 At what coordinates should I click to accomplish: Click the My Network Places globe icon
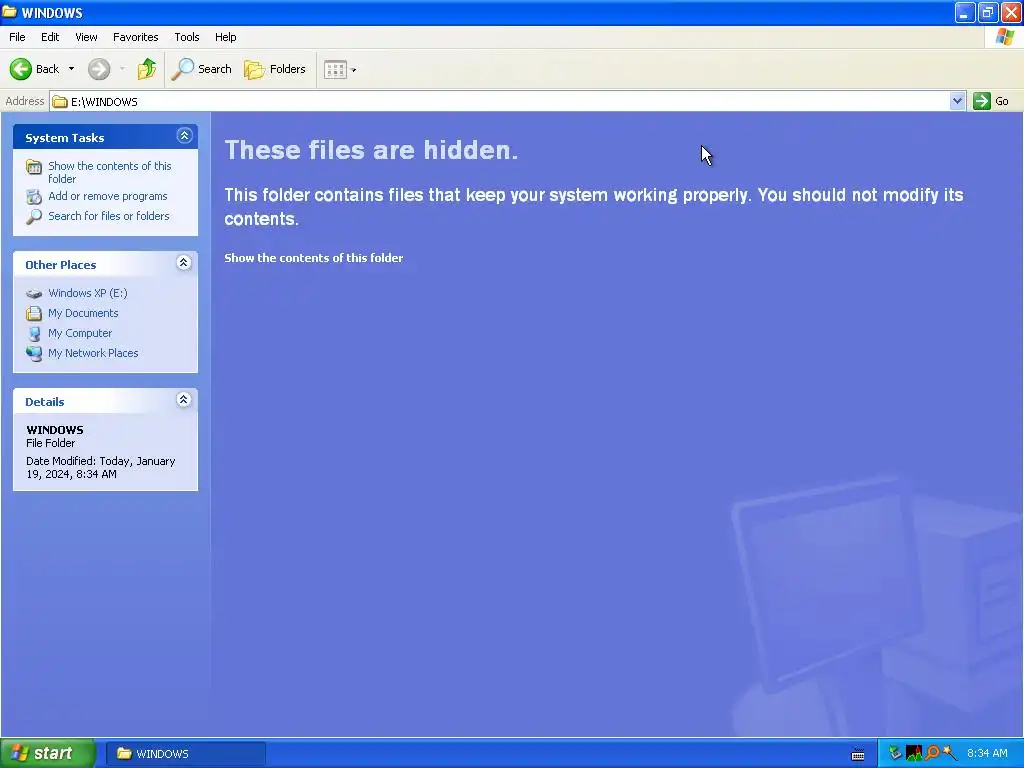pos(34,353)
